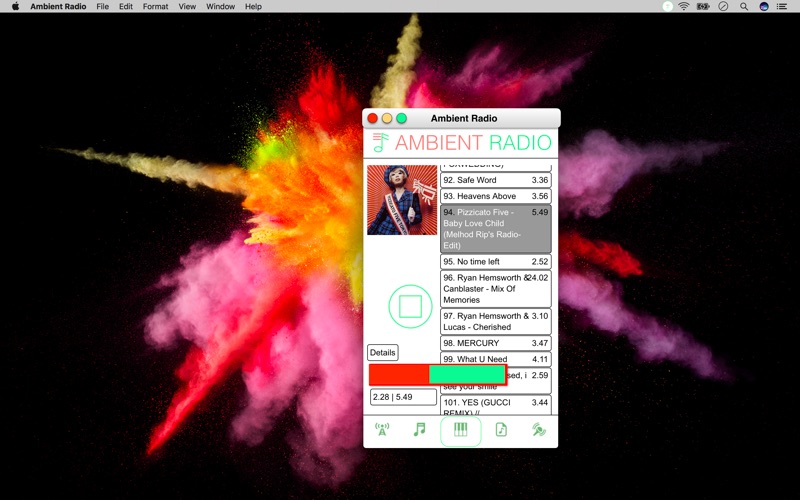Open the Notification Center list icon

pos(782,6)
